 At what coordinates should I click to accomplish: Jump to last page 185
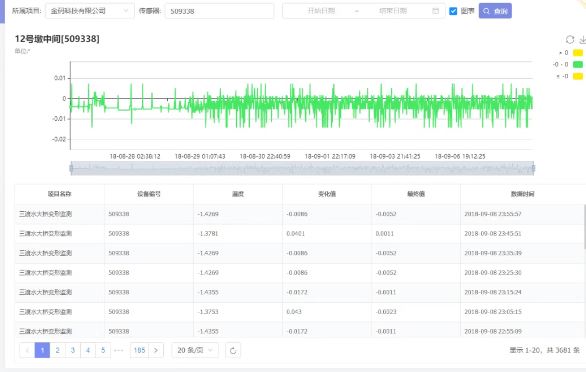click(139, 350)
